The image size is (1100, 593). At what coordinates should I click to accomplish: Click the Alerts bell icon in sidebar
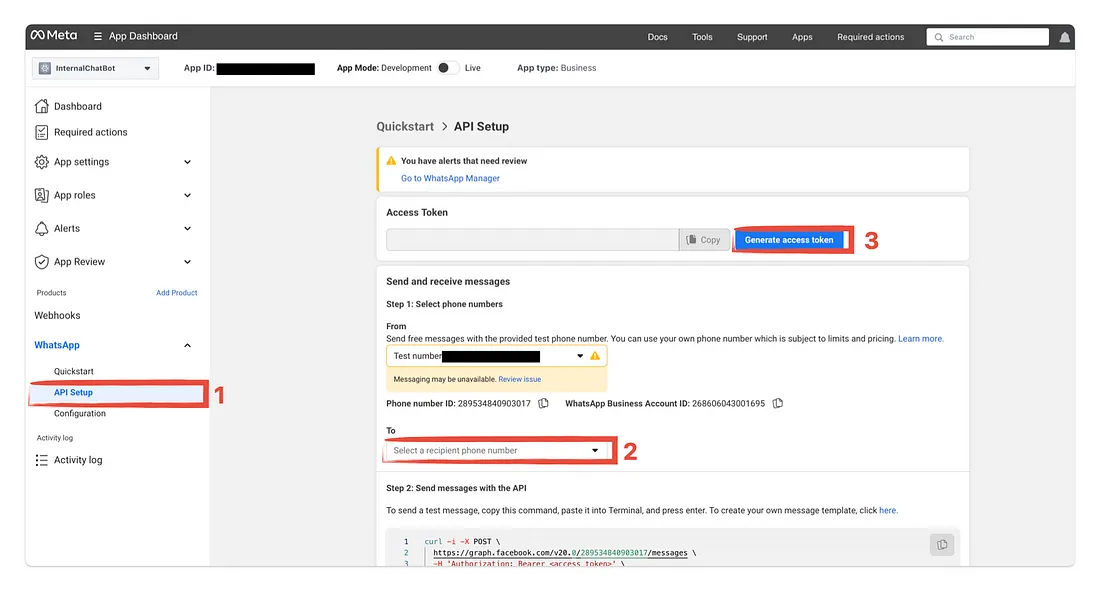tap(41, 228)
